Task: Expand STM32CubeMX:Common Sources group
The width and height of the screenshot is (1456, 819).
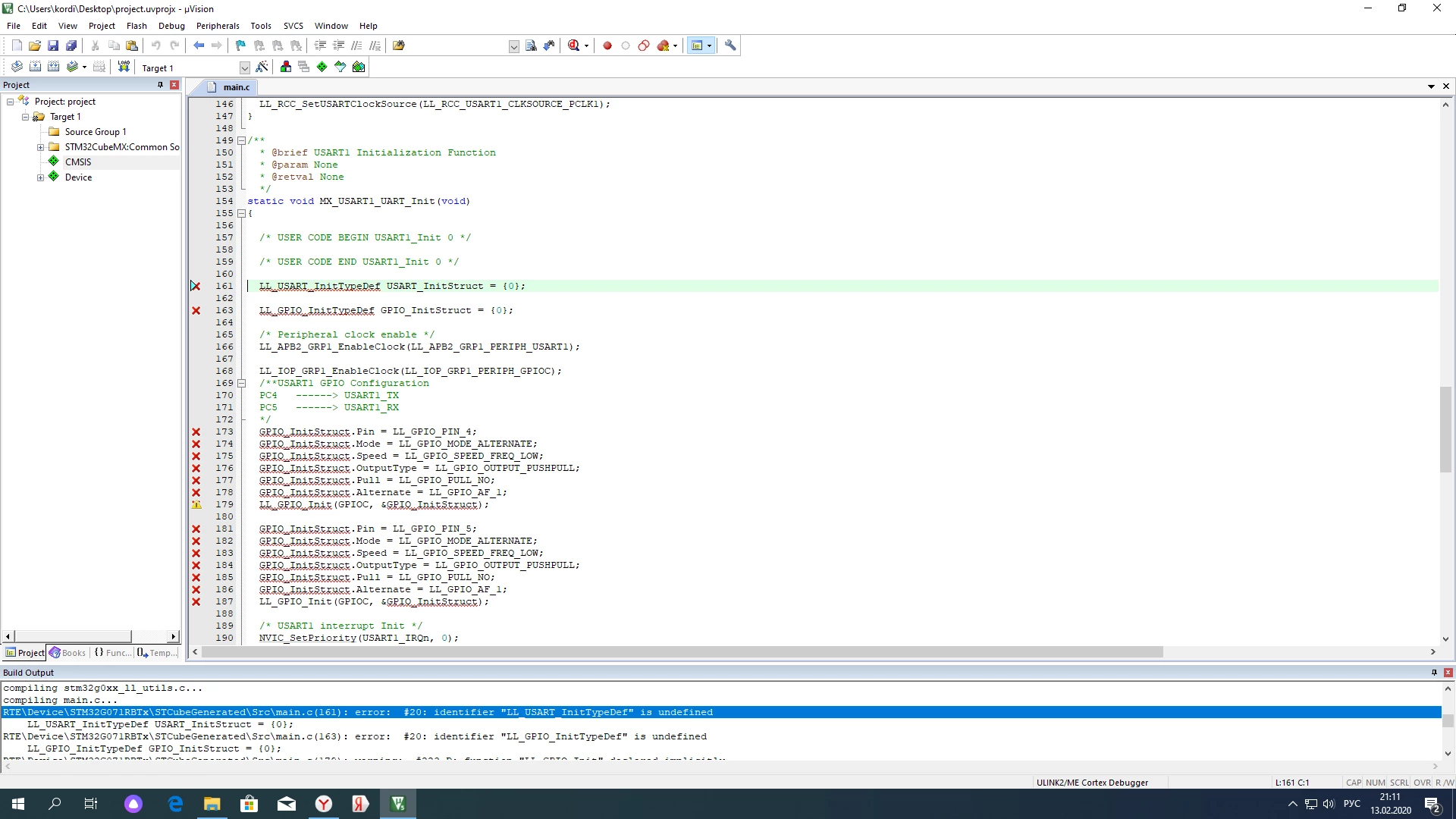Action: (x=41, y=147)
